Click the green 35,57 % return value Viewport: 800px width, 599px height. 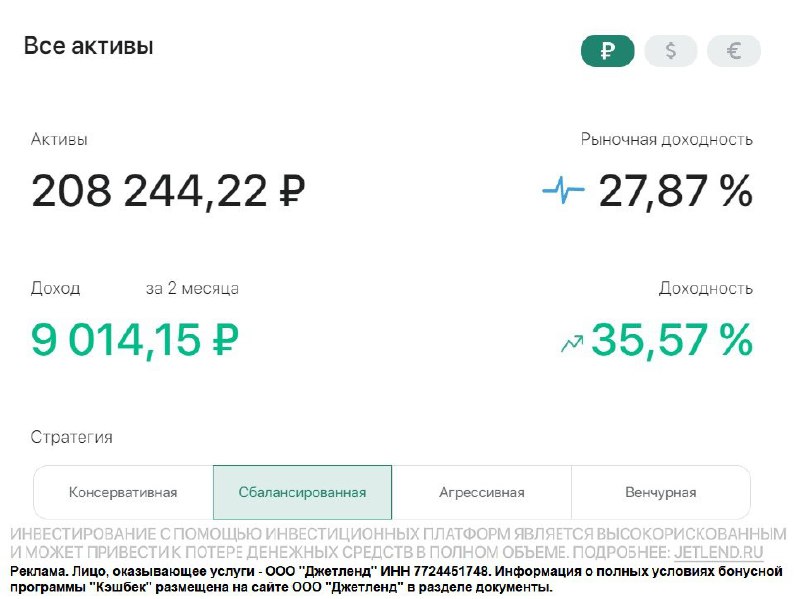point(671,340)
